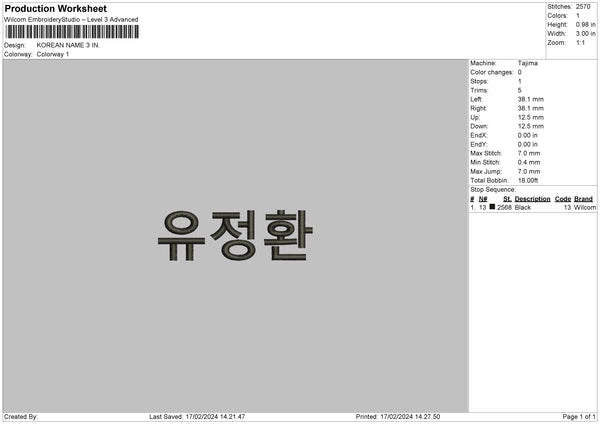Click the embroidered Korean name preview
Screen dimensions: 600x424
235,235
